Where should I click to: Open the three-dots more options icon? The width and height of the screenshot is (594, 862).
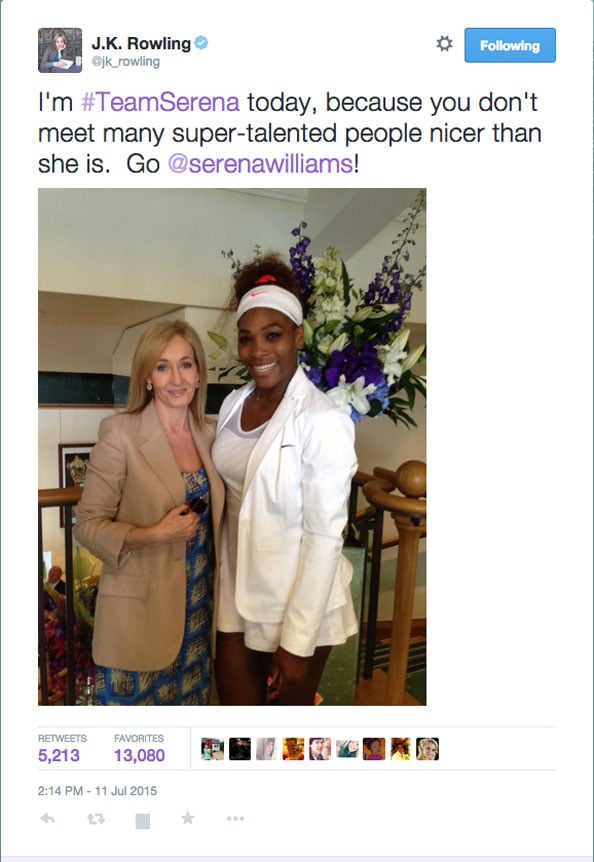click(235, 819)
